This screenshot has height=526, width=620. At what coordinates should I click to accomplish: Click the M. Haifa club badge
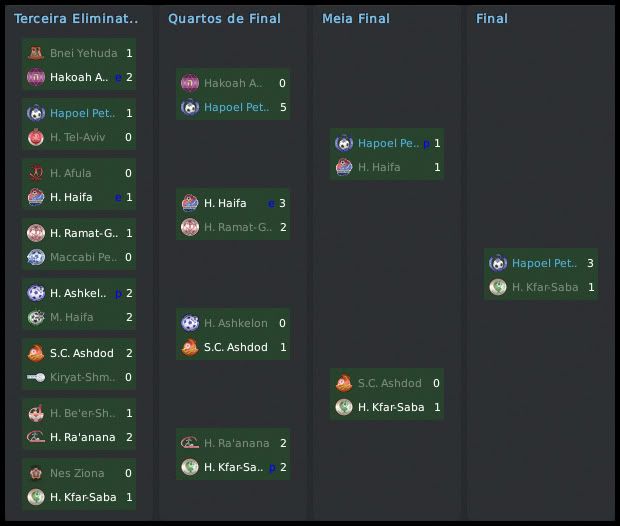tap(36, 317)
